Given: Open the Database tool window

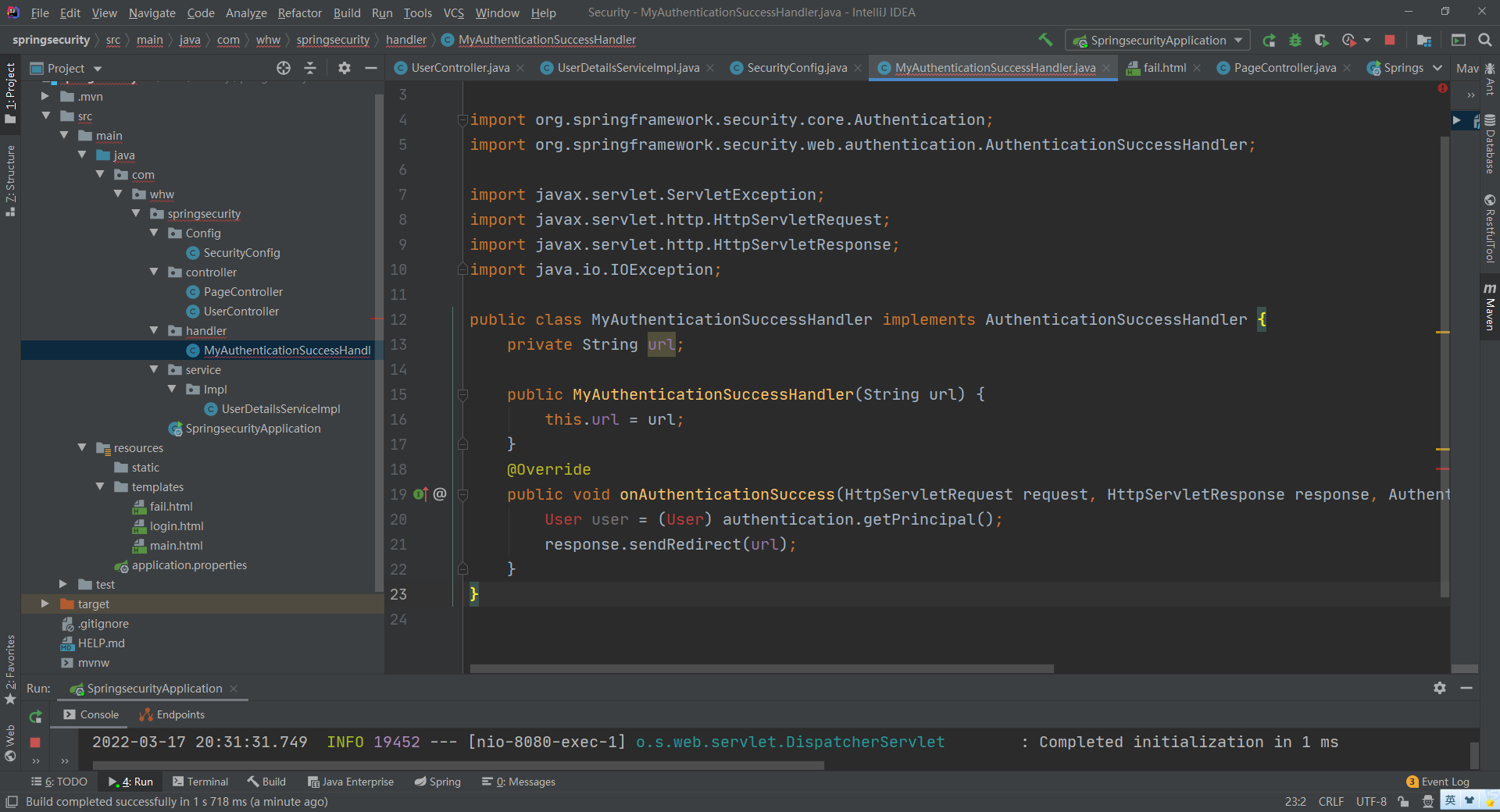Looking at the screenshot, I should click(x=1490, y=144).
